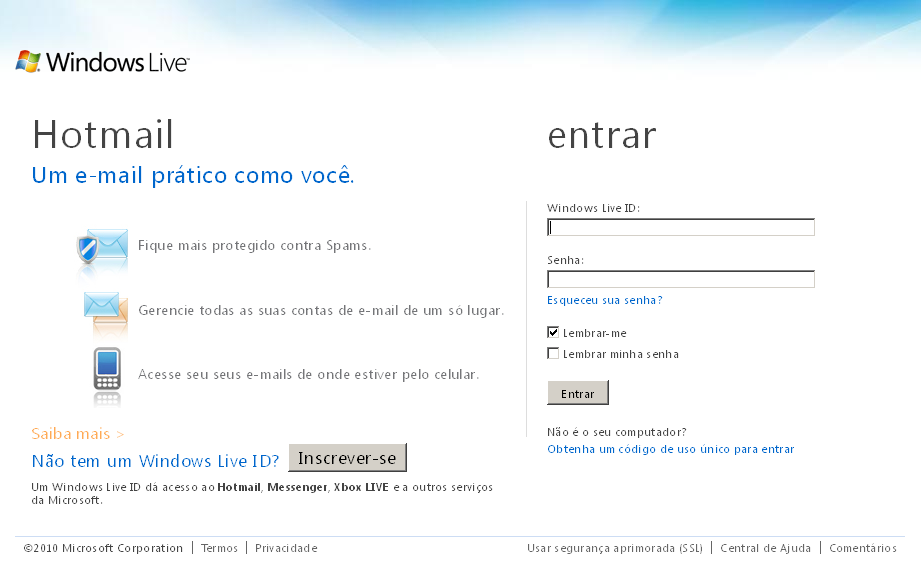Uncheck the Lembrar-me checkbox
This screenshot has height=573, width=921.
(553, 332)
